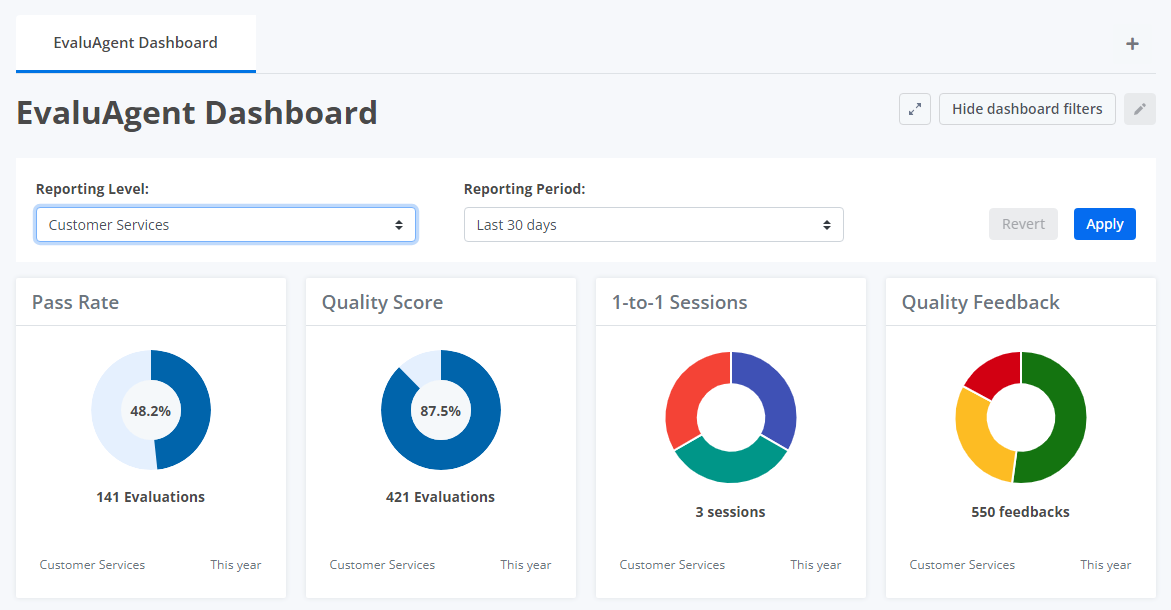1171x610 pixels.
Task: Click This year label in 1-to-1 Sessions card
Action: click(816, 565)
